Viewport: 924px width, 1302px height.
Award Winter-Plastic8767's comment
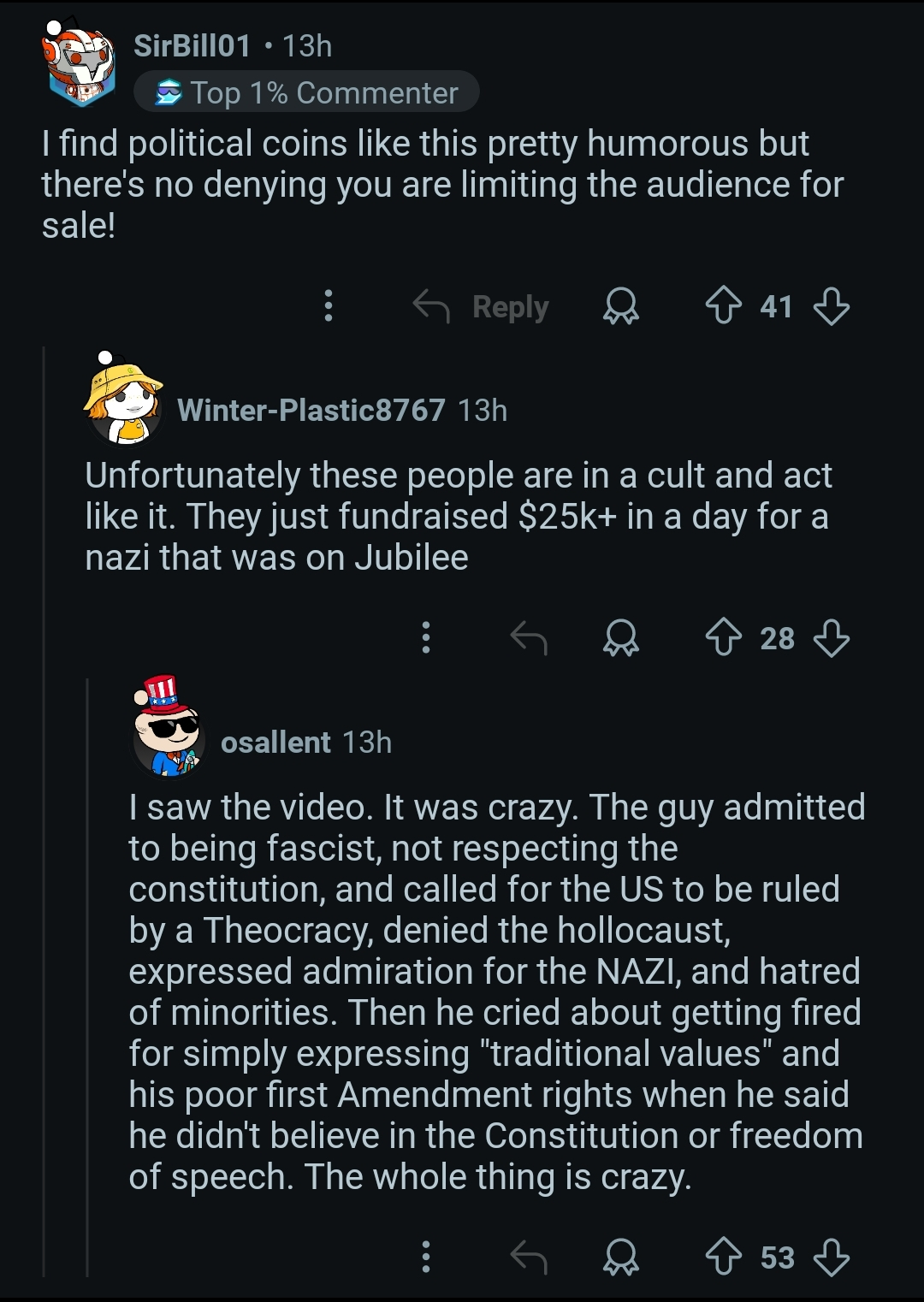620,637
